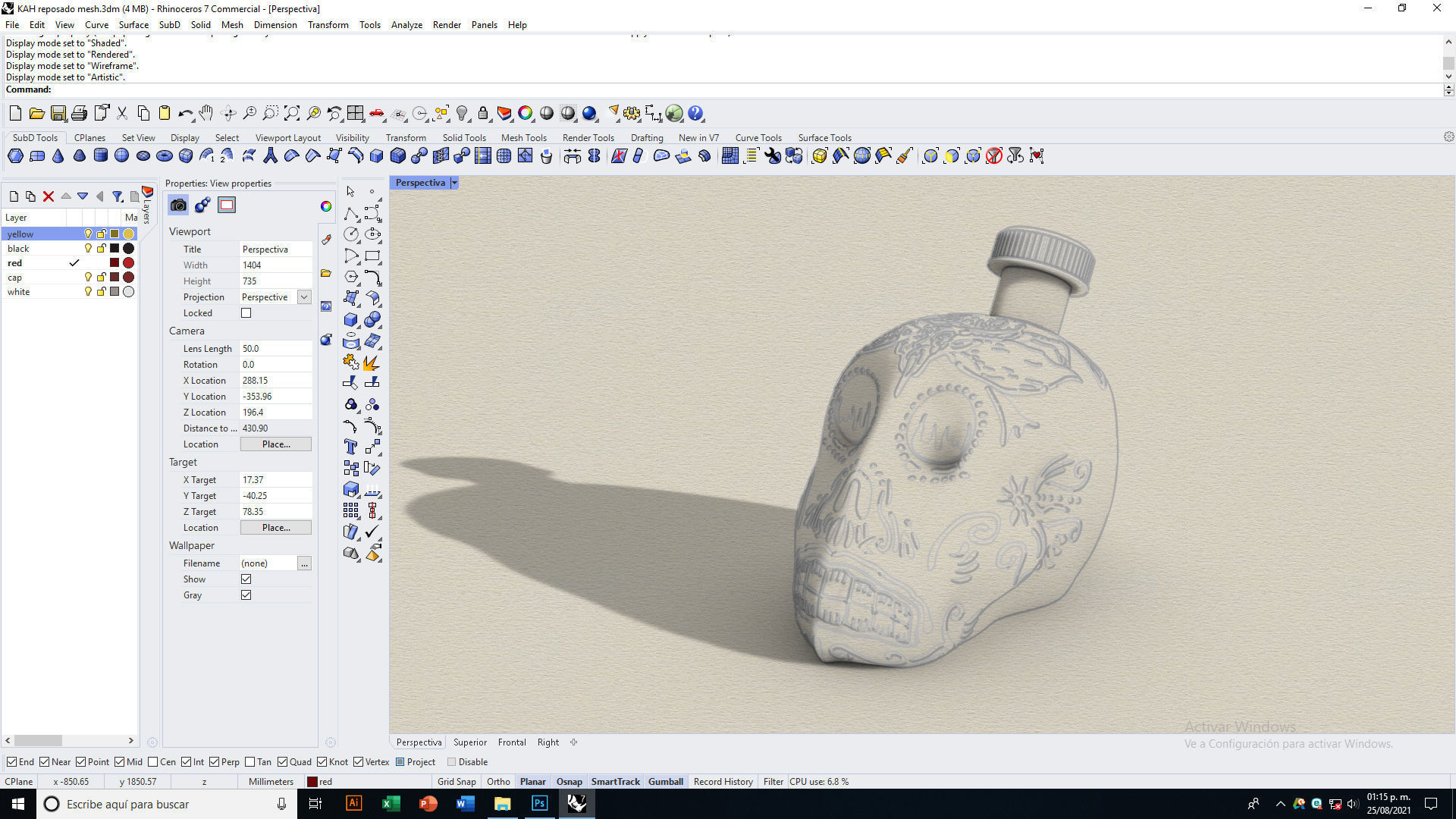Toggle the Locked checkbox in Viewport
The image size is (1456, 819).
click(246, 313)
